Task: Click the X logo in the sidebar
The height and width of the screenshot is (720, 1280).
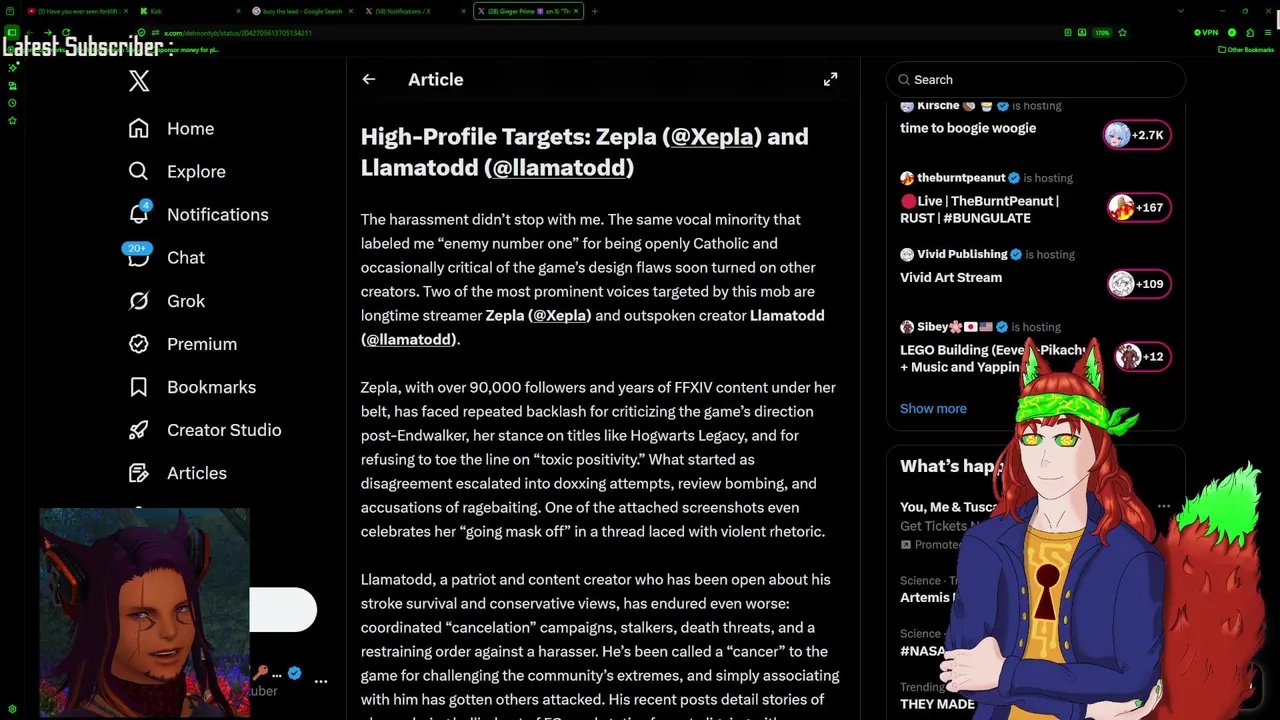Action: coord(139,81)
